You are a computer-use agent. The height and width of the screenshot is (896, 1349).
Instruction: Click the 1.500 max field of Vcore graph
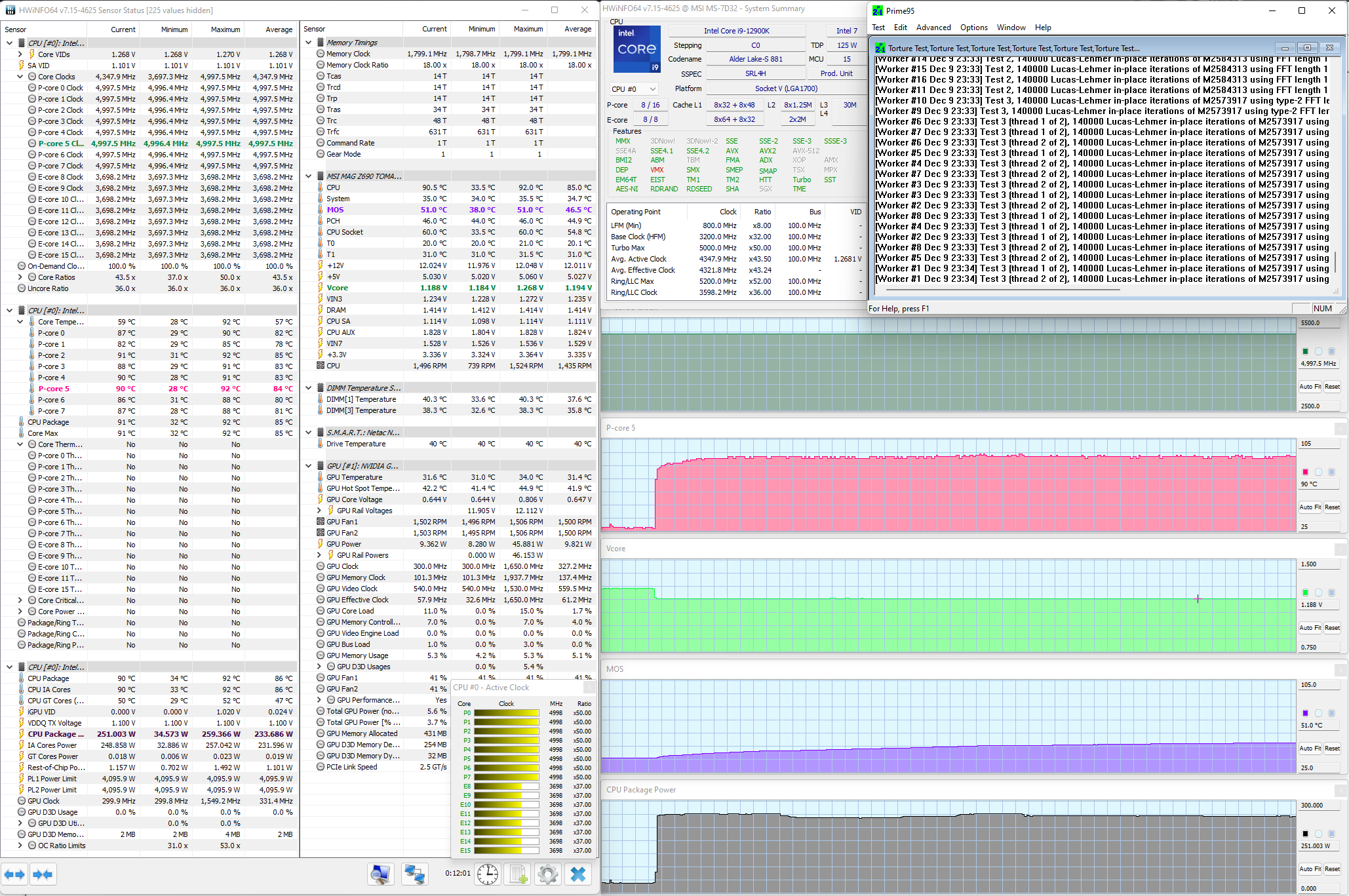click(x=1318, y=564)
